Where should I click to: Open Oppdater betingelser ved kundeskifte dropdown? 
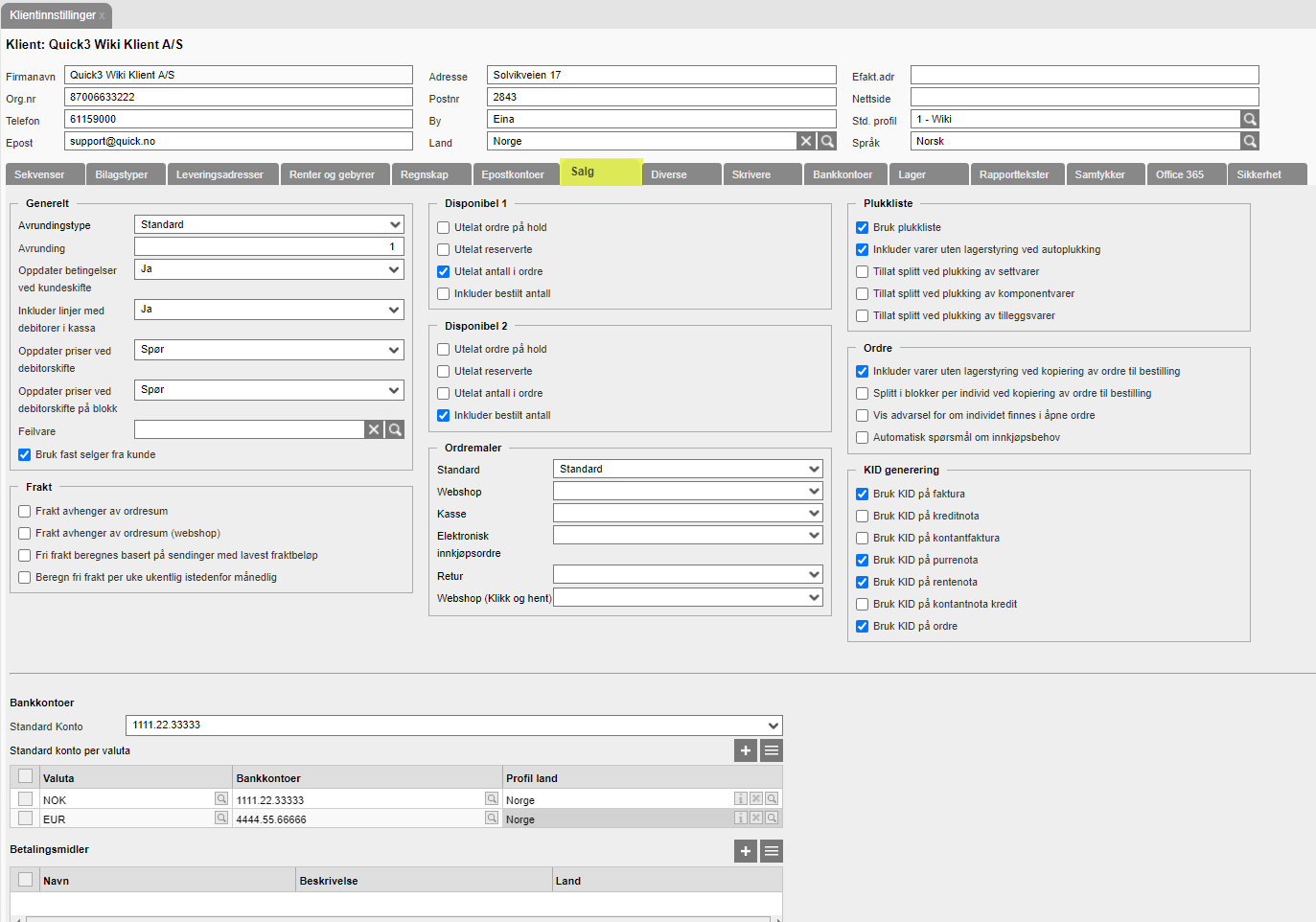[269, 269]
